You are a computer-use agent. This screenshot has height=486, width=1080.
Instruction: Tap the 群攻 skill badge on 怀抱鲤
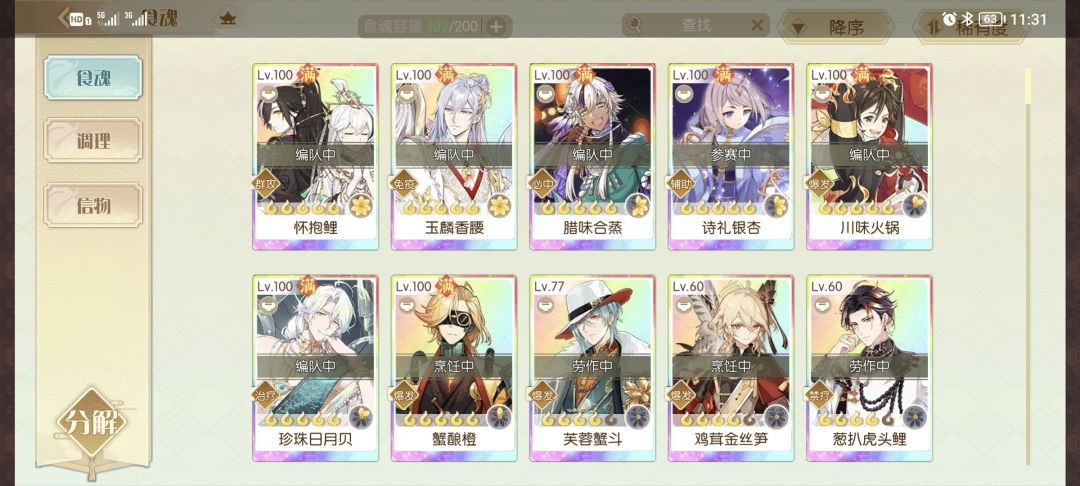[267, 183]
